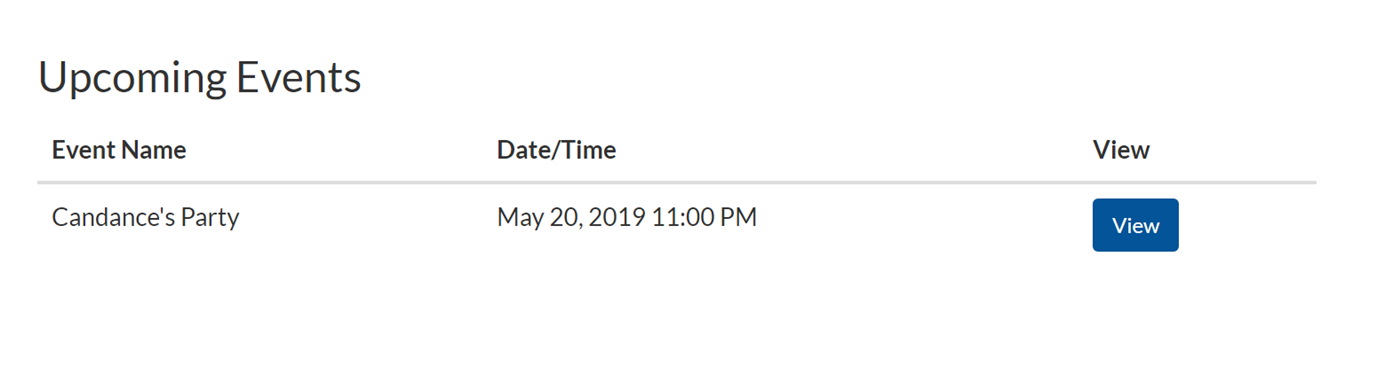This screenshot has width=1400, height=365.
Task: Click the word Time in Date/Time header
Action: 589,150
